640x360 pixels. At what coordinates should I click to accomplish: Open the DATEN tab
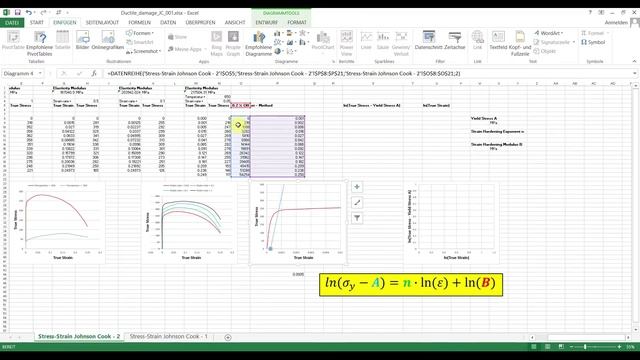pyautogui.click(x=168, y=22)
